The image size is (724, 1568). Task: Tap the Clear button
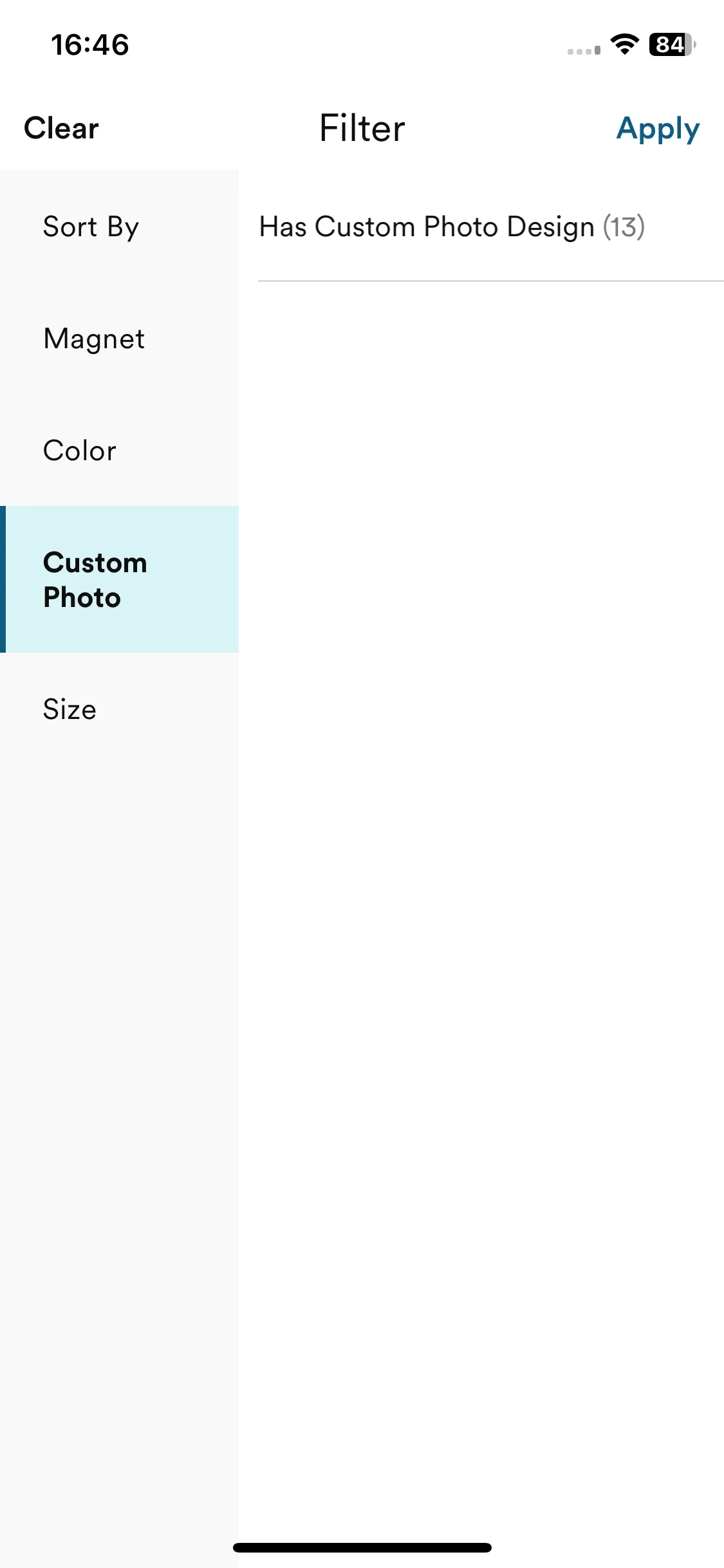(61, 128)
